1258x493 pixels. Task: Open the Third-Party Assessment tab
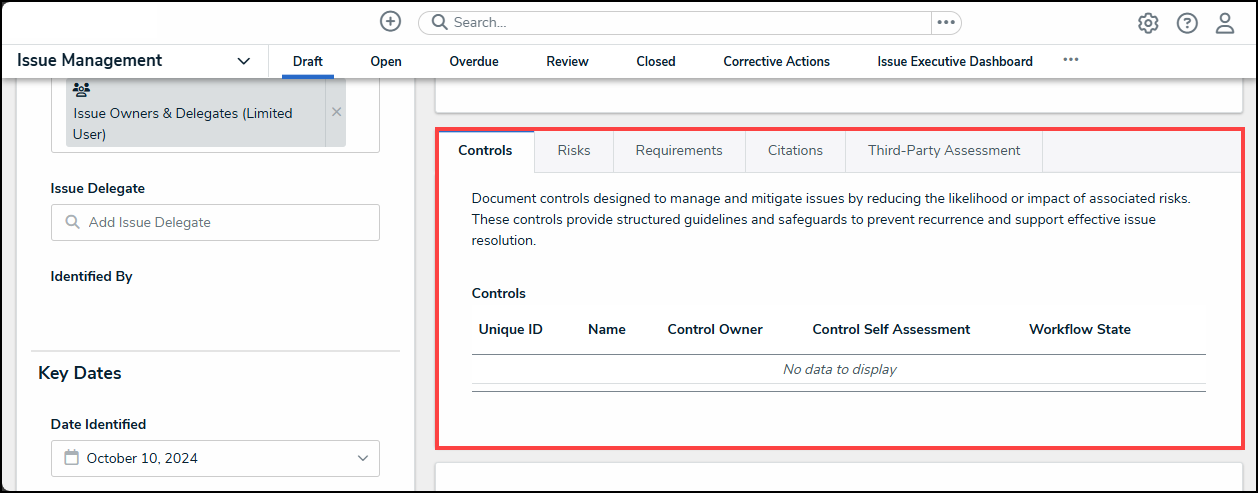944,150
